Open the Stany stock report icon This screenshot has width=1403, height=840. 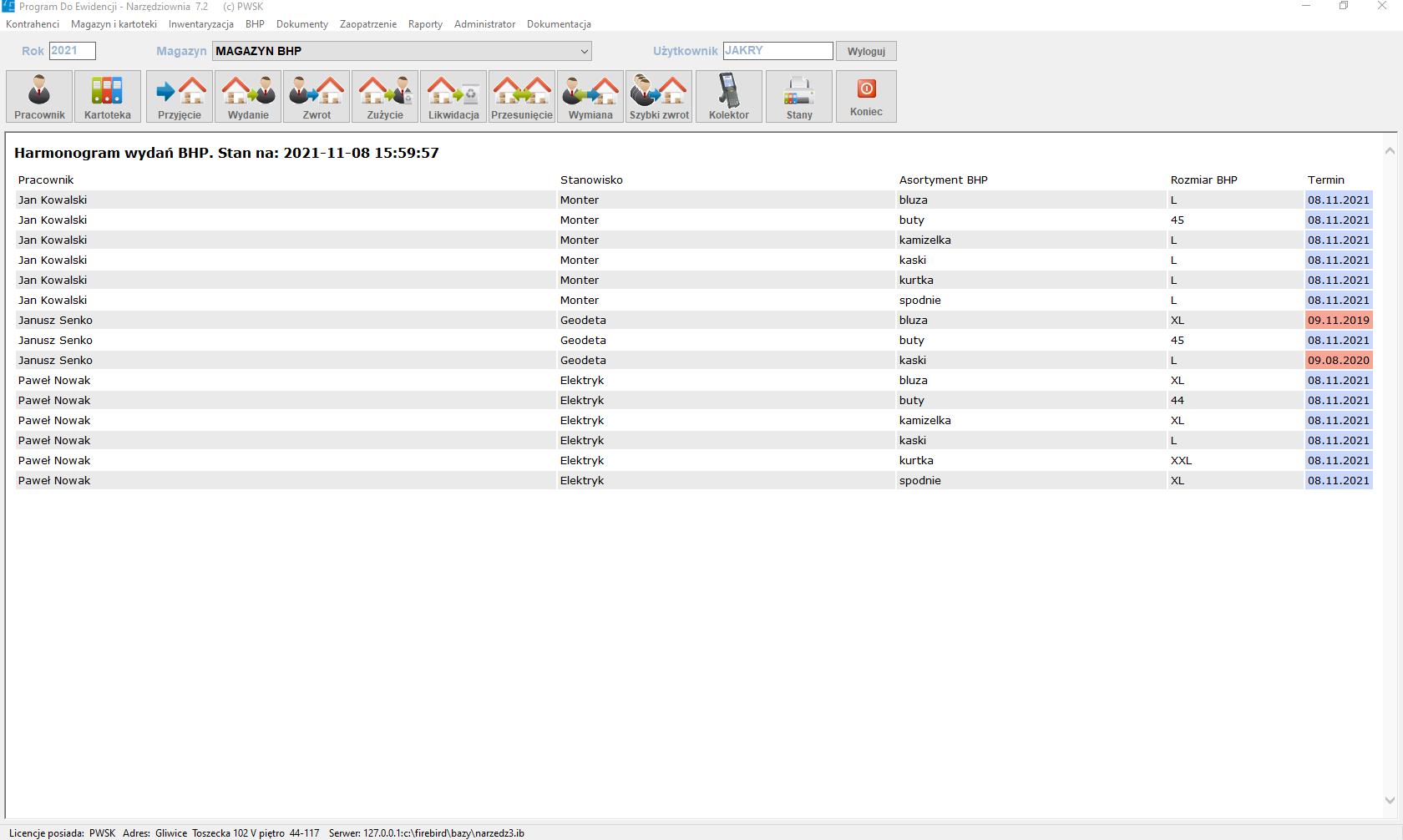pos(799,97)
